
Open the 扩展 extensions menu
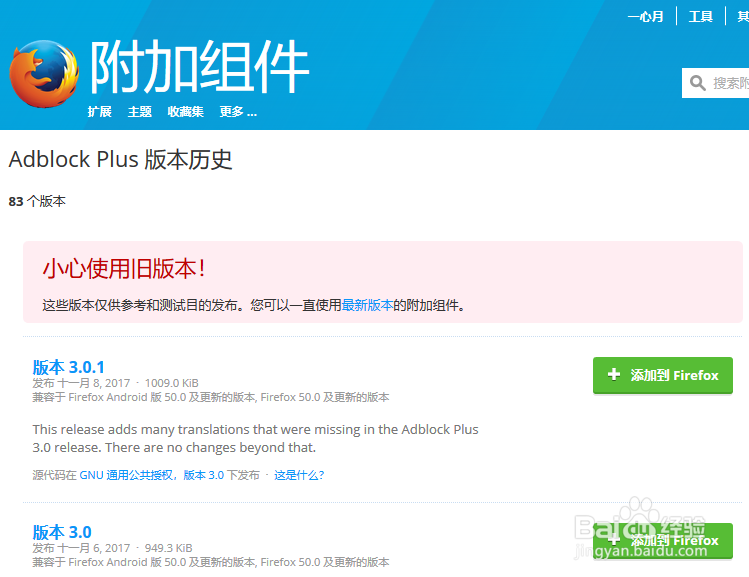click(x=99, y=112)
